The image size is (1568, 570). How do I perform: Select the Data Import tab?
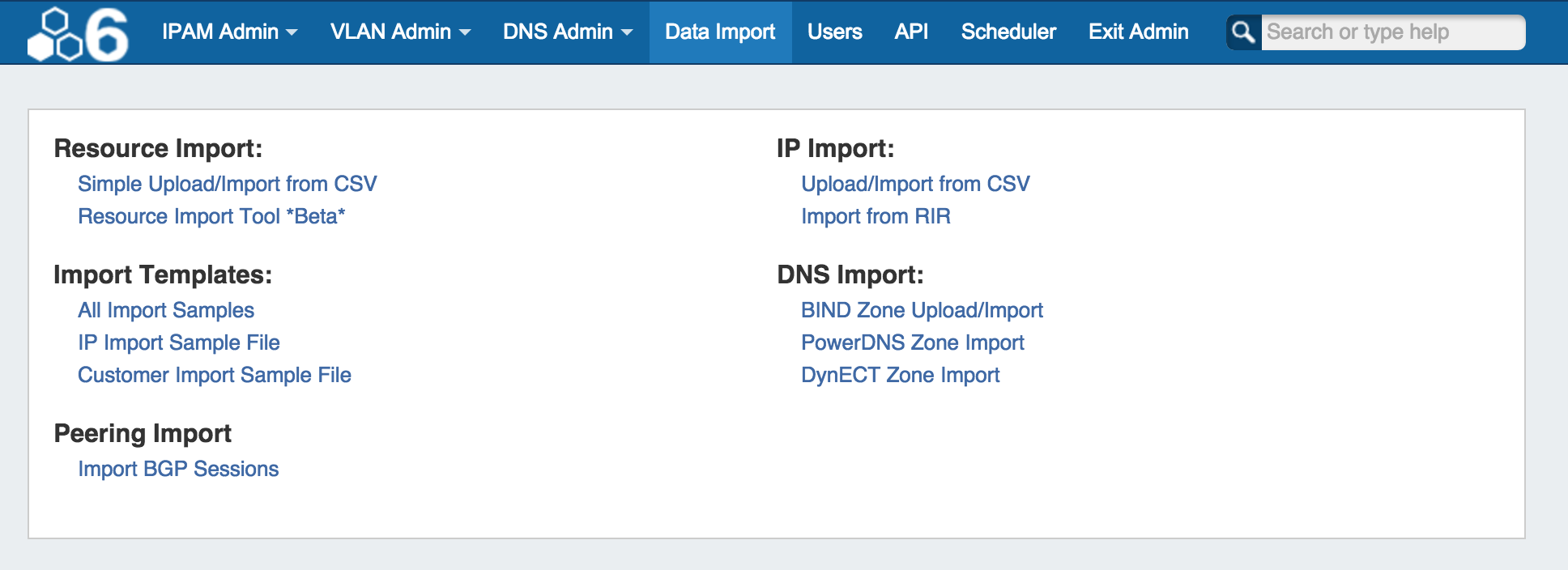[x=720, y=32]
